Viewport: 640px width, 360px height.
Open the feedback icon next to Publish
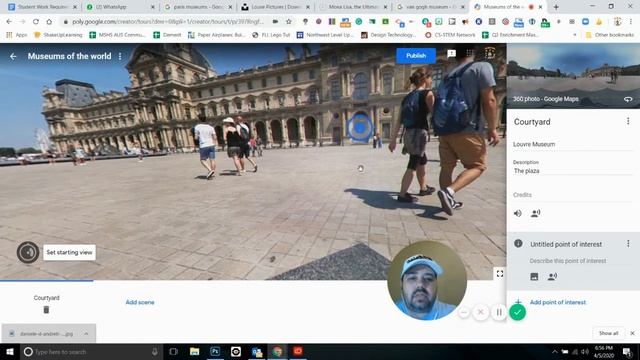[x=451, y=53]
